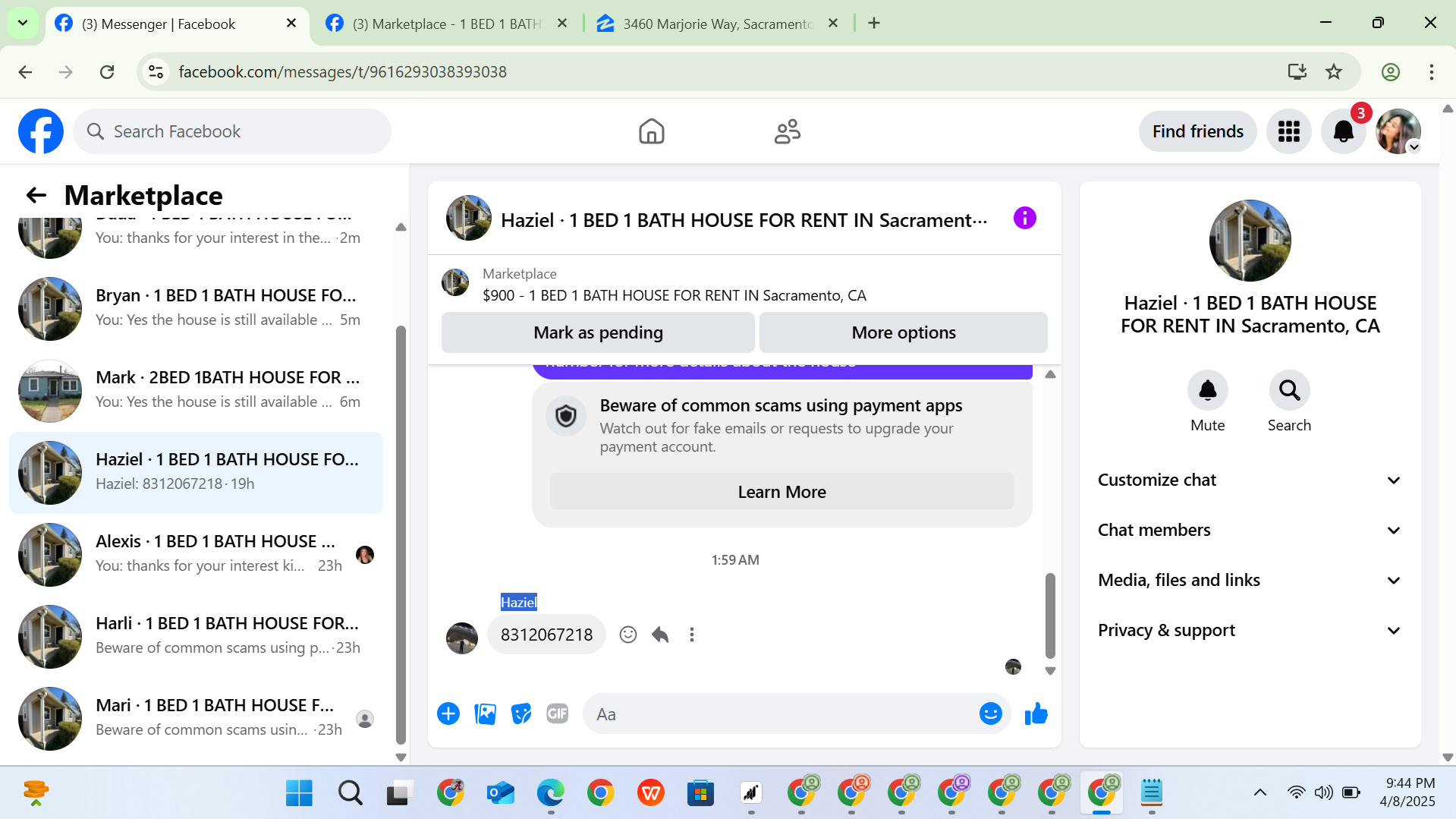
Task: Open Windows Start menu
Action: point(299,792)
